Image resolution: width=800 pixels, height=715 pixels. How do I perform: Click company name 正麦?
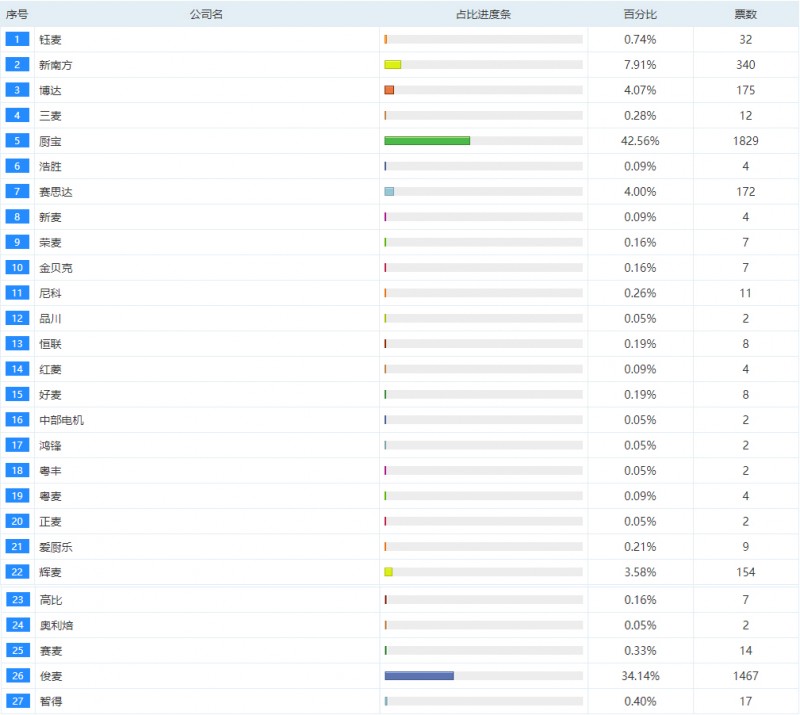pos(50,522)
